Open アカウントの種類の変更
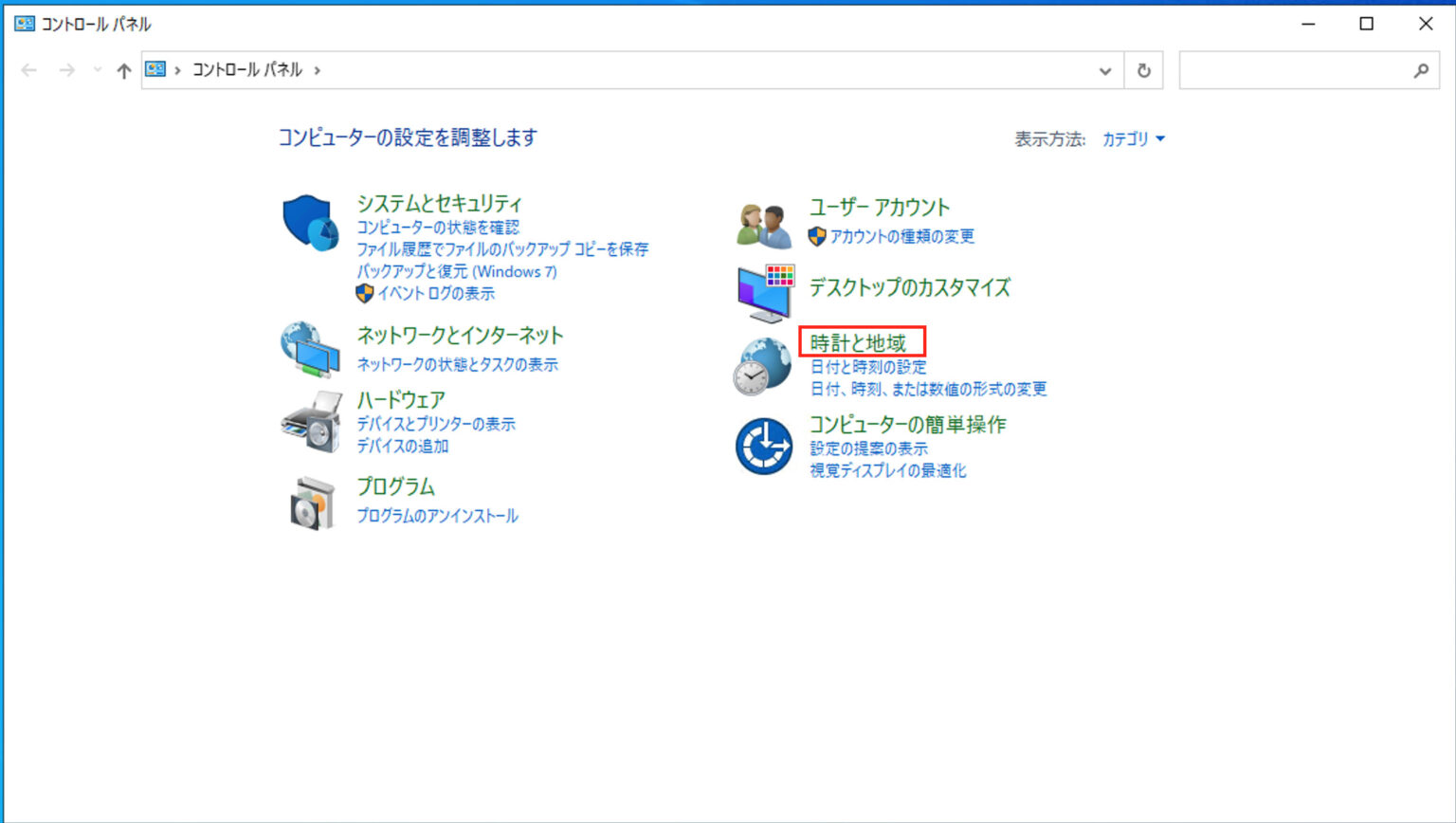This screenshot has width=1456, height=823. coord(901,237)
